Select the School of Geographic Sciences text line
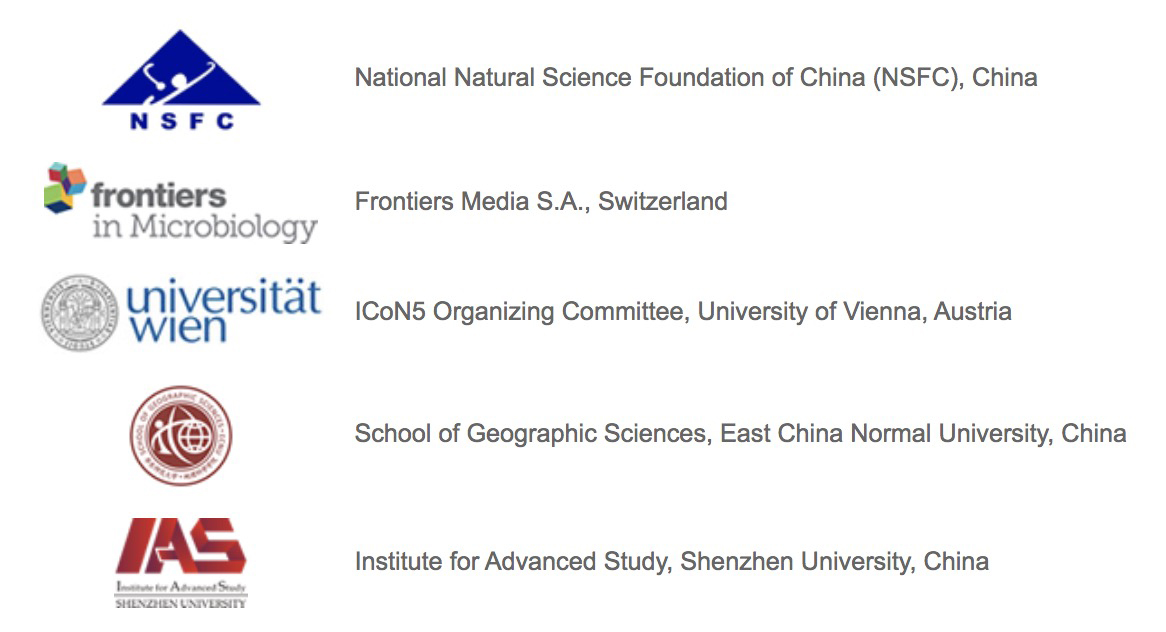 tap(741, 433)
